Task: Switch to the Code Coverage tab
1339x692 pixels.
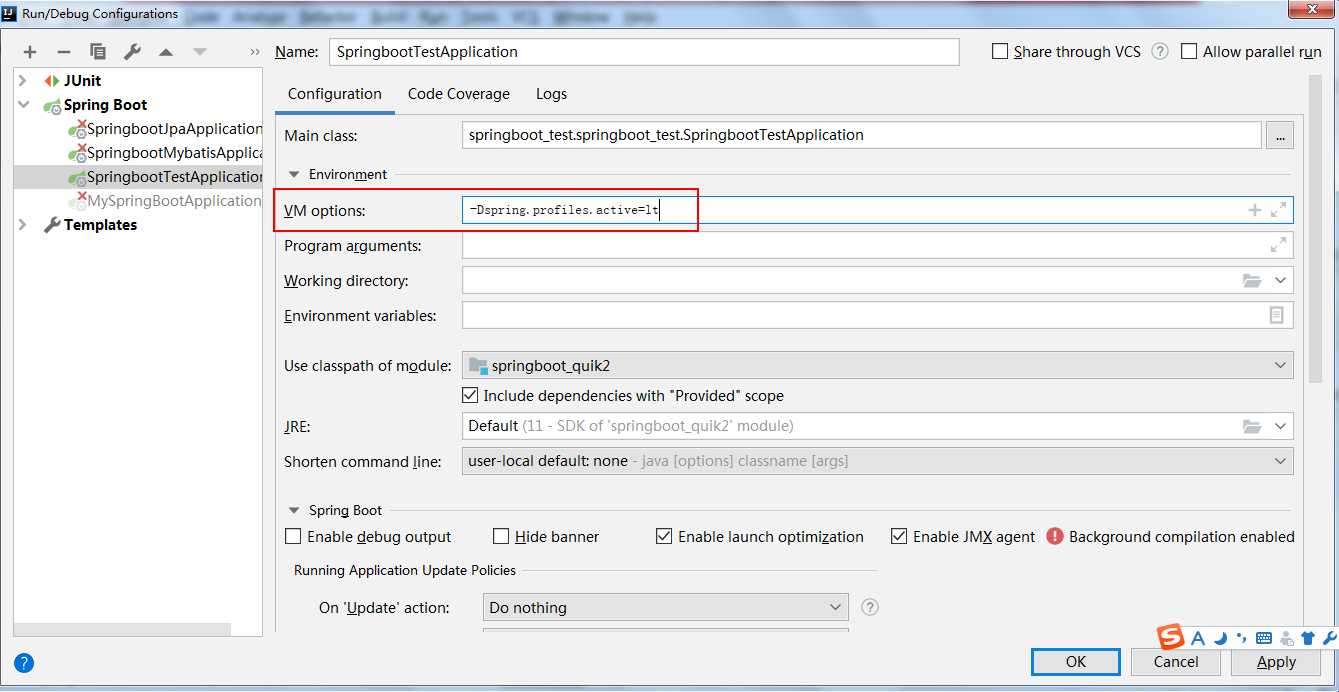Action: [x=459, y=94]
